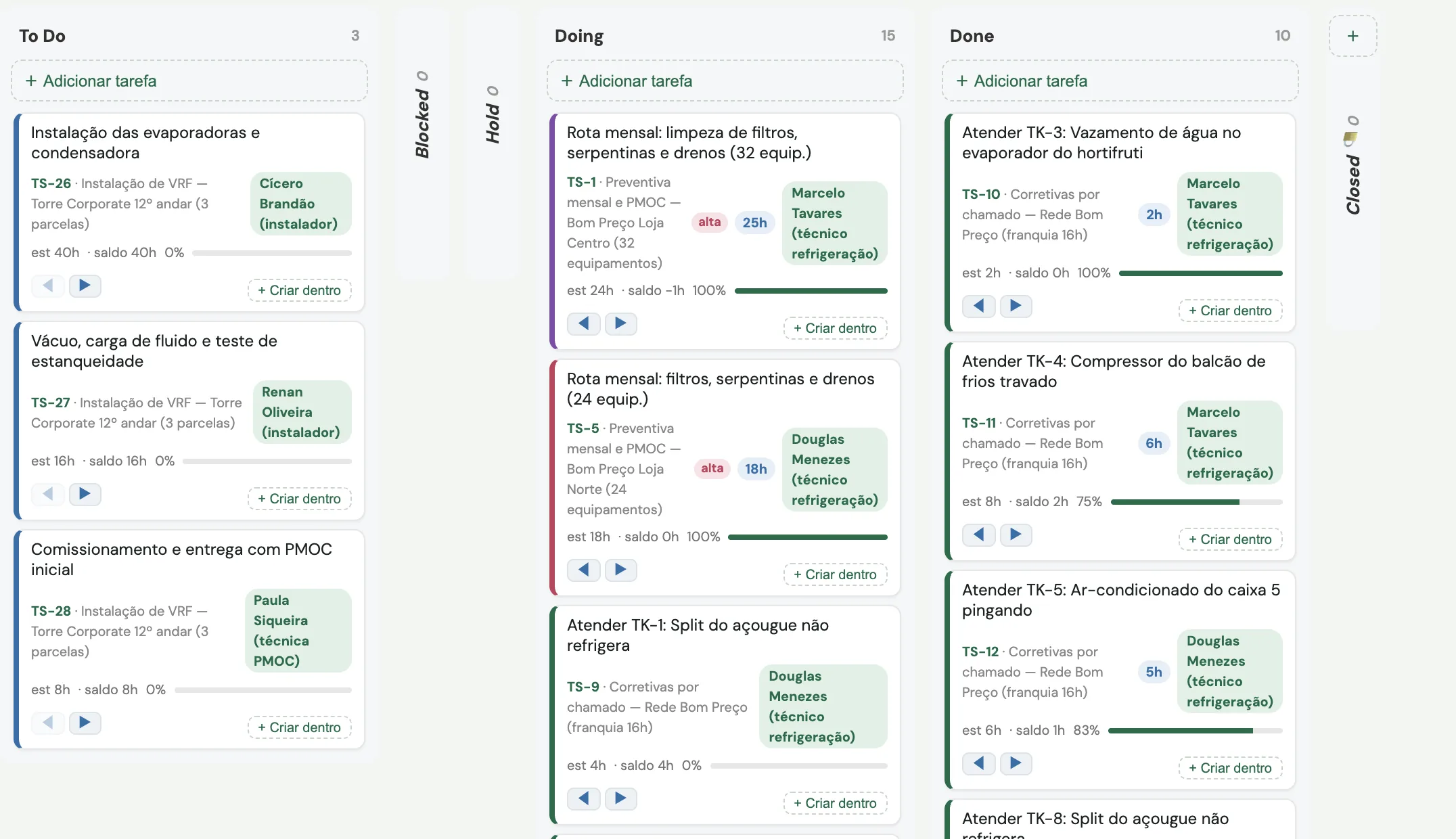This screenshot has height=839, width=1456.
Task: Click Marcelo Tavares assignee tag on TS-1
Action: click(834, 223)
